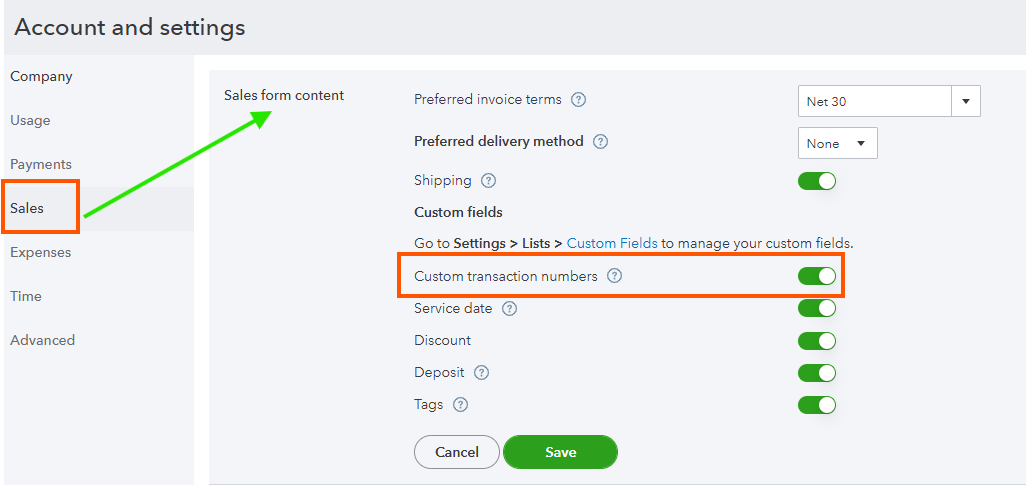Screen dimensions: 1026x485
Task: Disable the Tags toggle switch
Action: coord(816,405)
